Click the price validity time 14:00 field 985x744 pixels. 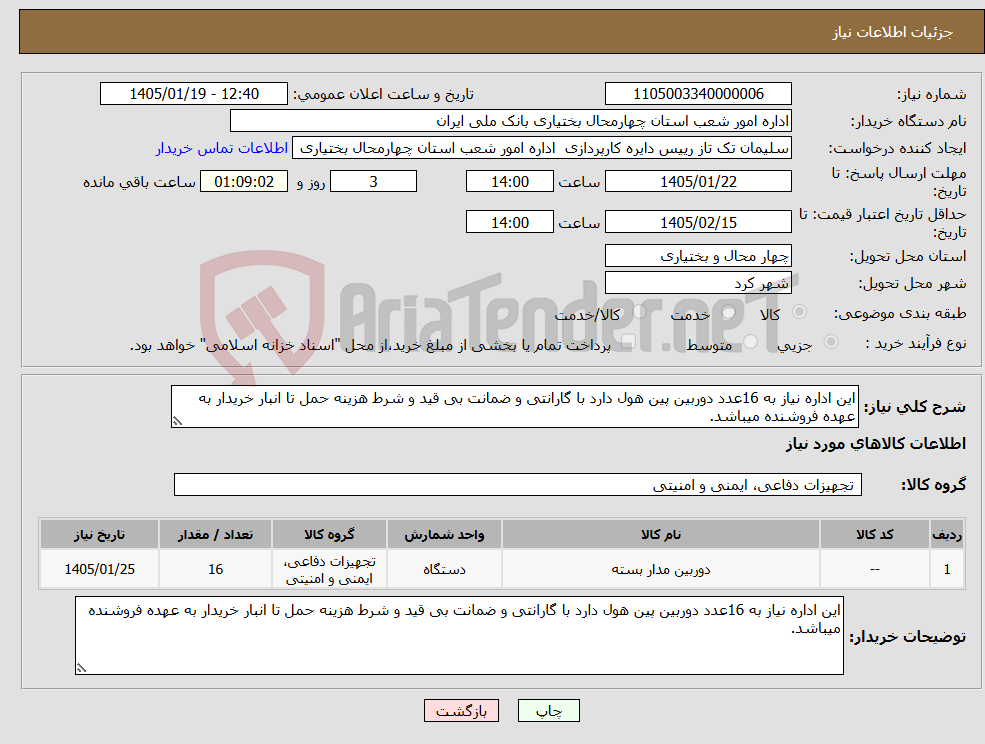(509, 222)
